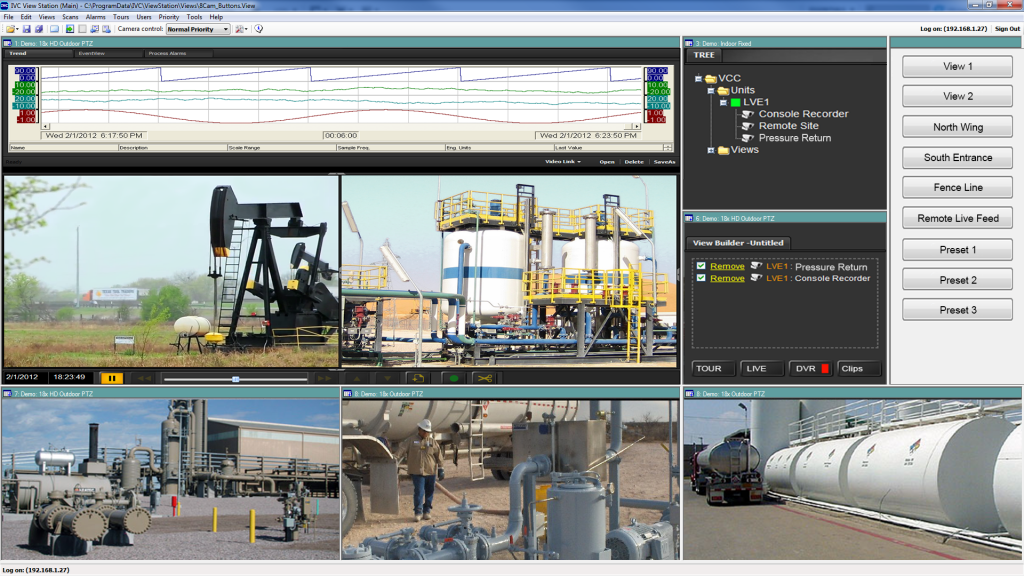Click Sign Out in the top right
The height and width of the screenshot is (576, 1024).
[1006, 29]
